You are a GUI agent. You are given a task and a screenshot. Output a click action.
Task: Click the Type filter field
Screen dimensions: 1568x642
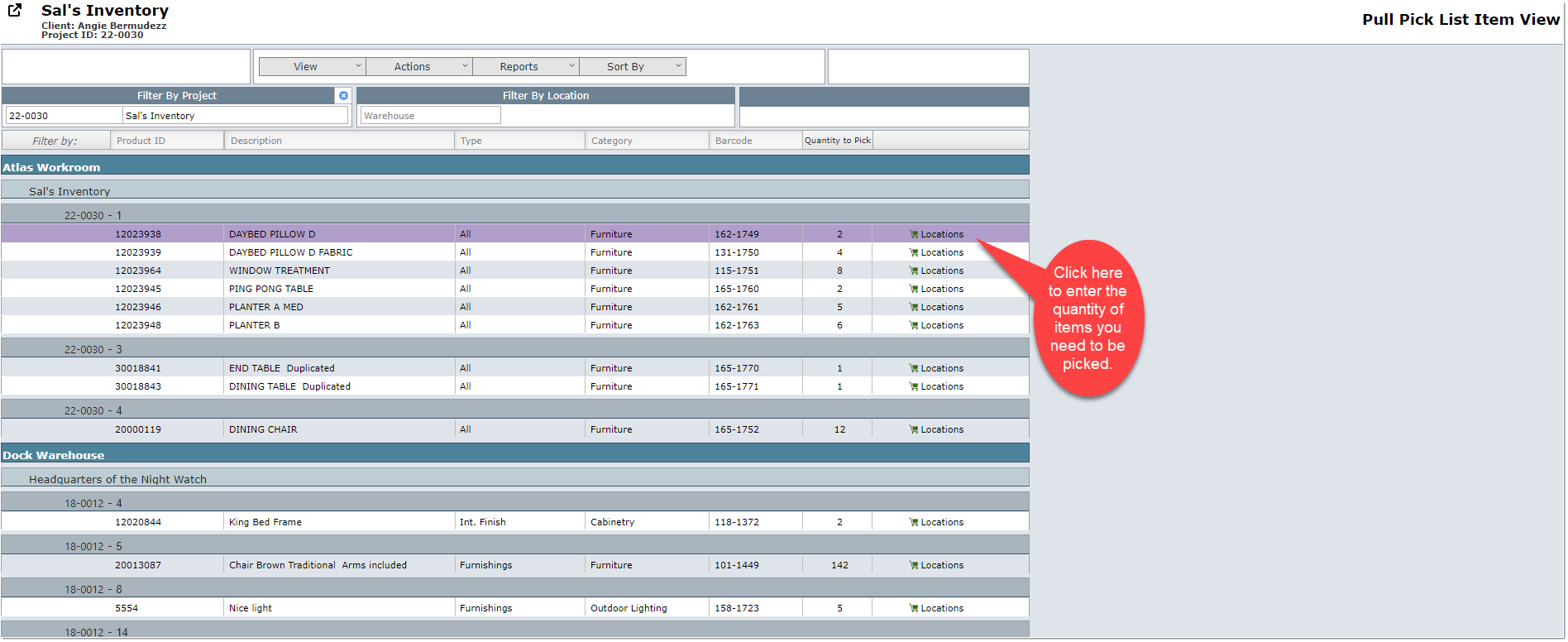pyautogui.click(x=520, y=141)
